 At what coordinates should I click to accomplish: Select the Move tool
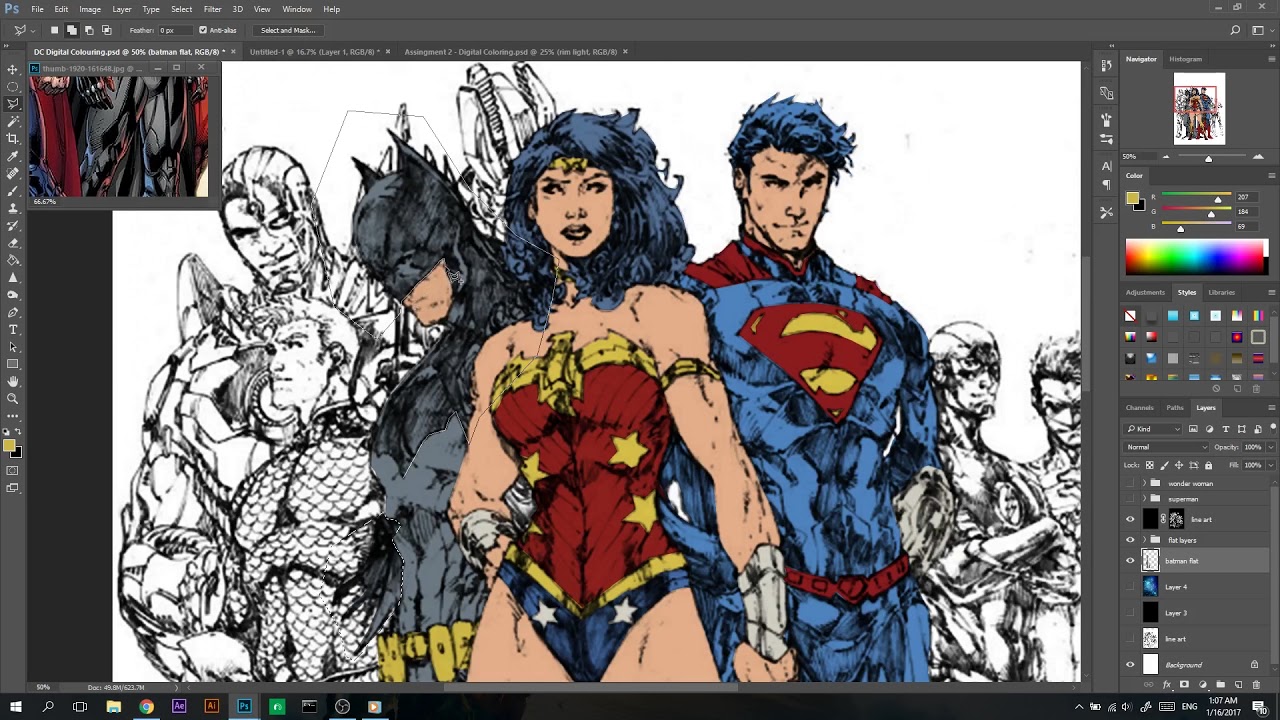[13, 69]
